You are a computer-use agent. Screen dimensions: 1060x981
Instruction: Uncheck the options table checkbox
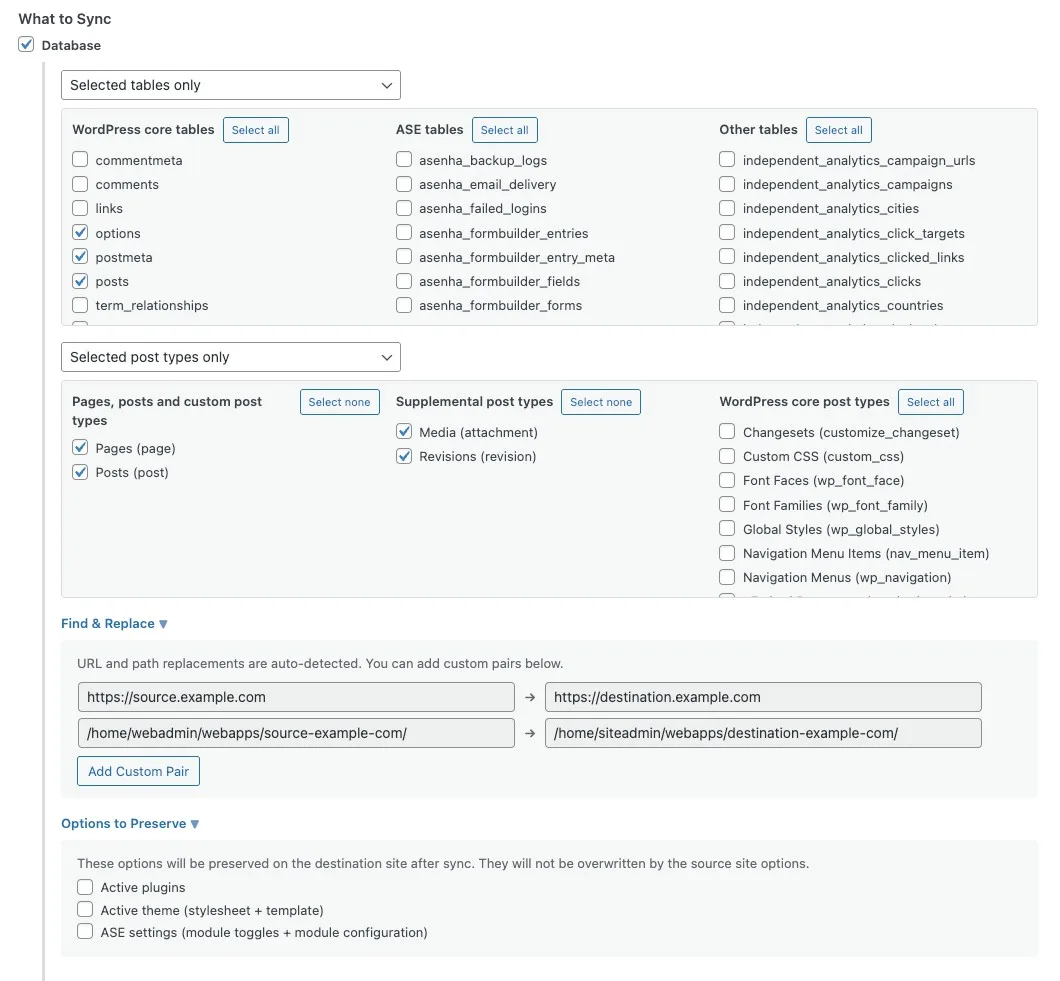(81, 233)
